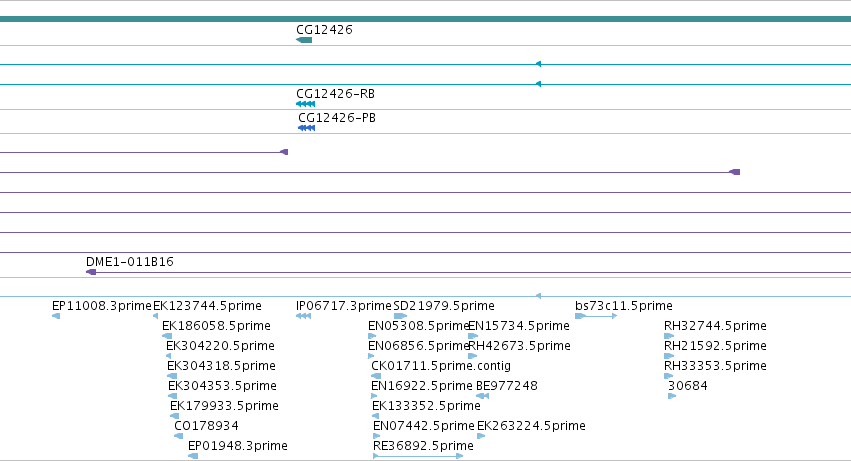
Task: Select the 30684 feature arrow
Action: [672, 396]
